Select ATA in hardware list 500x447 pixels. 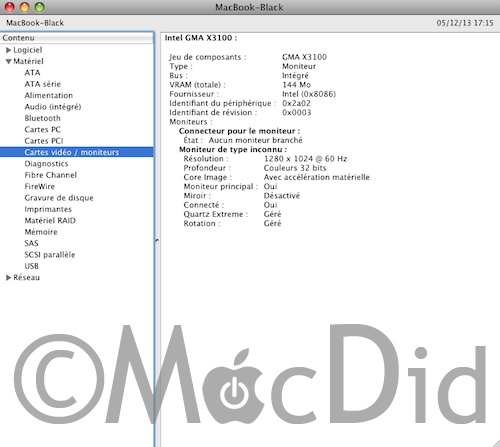point(32,73)
